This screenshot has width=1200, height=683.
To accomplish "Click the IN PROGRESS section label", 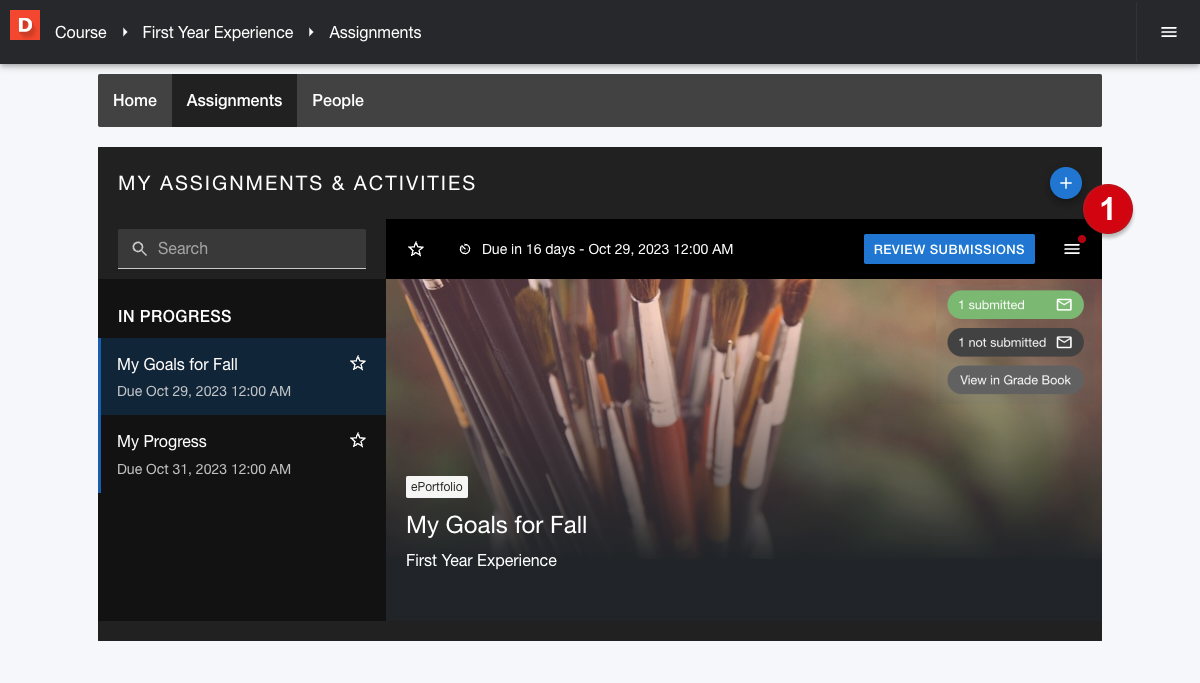I will [x=175, y=316].
